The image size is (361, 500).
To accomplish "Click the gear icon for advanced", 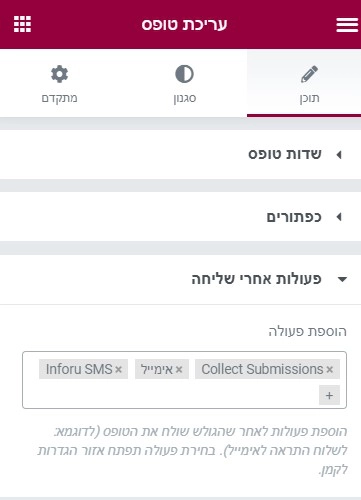I will (x=59, y=74).
